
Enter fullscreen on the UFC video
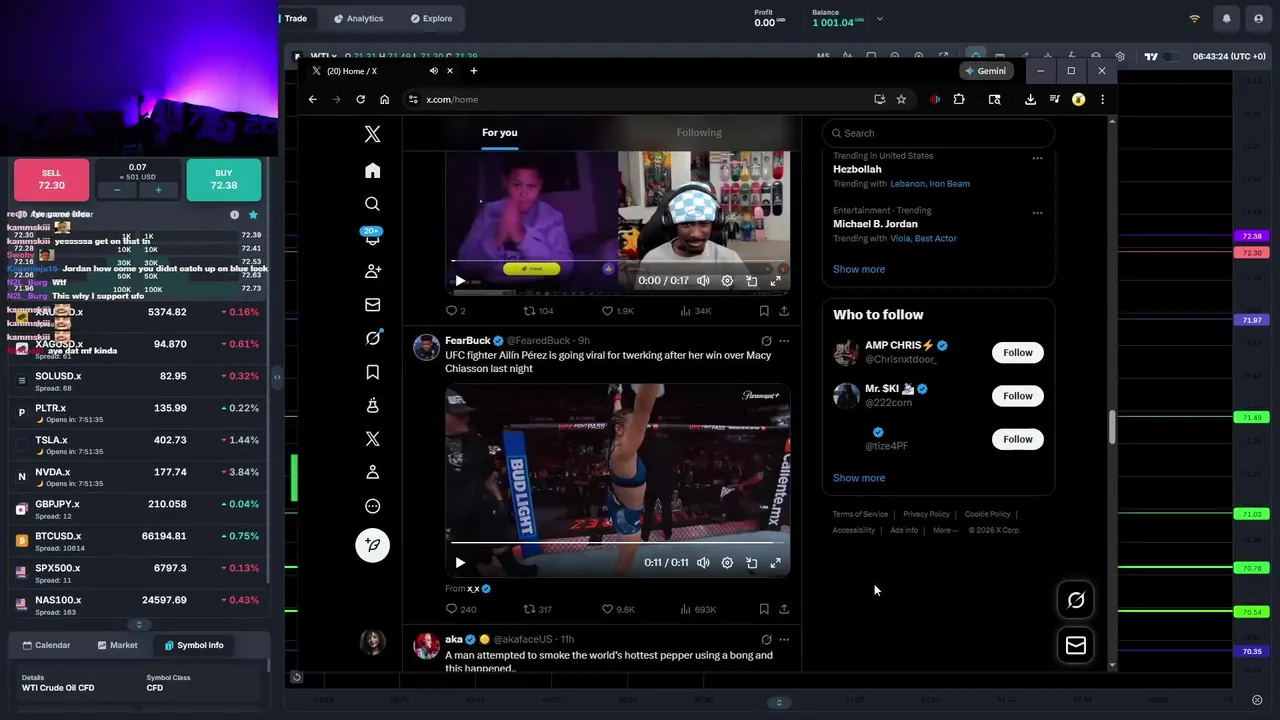tap(775, 563)
